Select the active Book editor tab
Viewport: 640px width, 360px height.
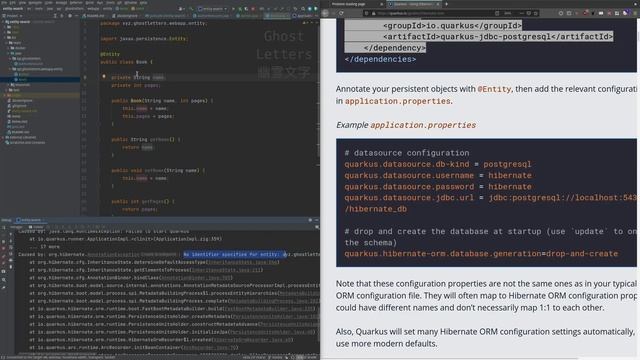pyautogui.click(x=278, y=16)
